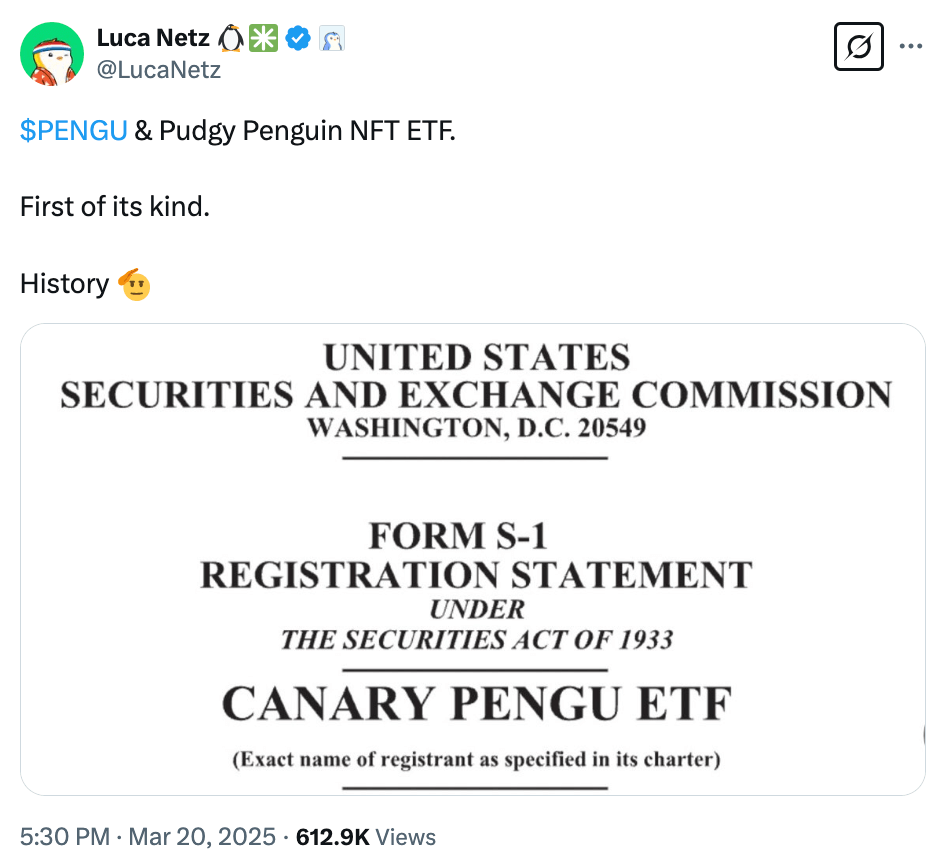Click the word History in the tweet
The height and width of the screenshot is (868, 948).
coord(64,284)
